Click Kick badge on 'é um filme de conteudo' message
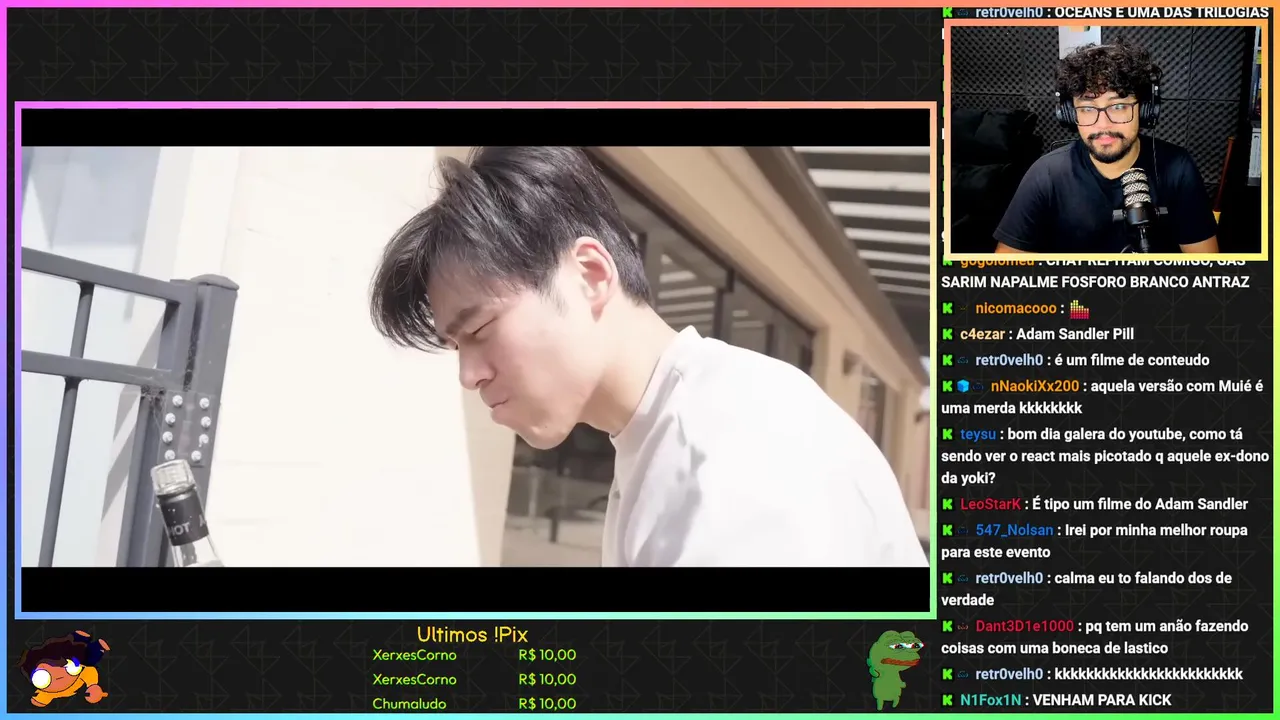Viewport: 1280px width, 720px height. click(947, 360)
